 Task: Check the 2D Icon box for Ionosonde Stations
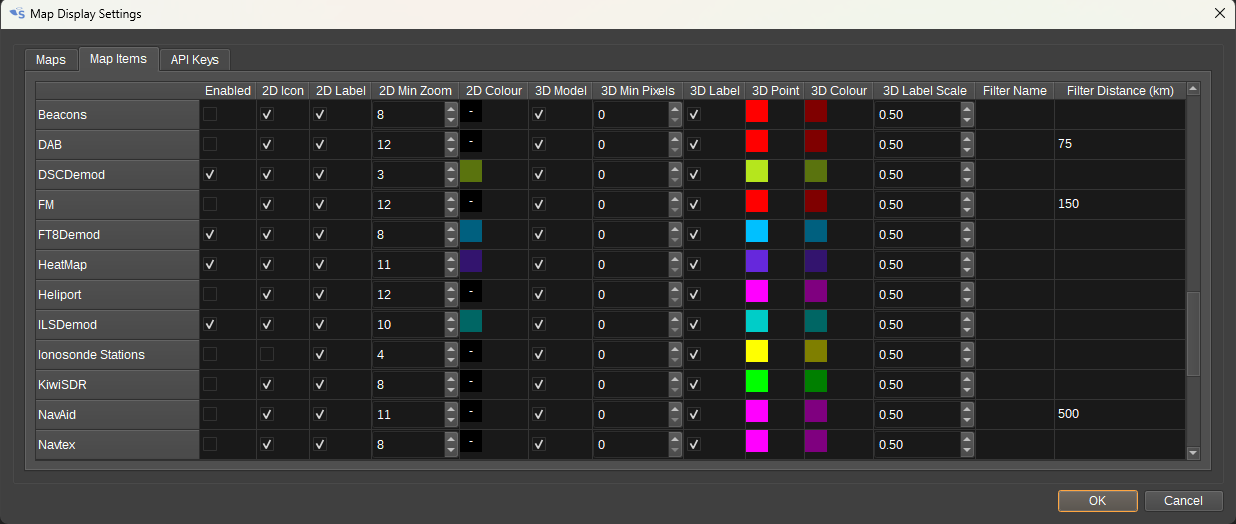click(267, 355)
